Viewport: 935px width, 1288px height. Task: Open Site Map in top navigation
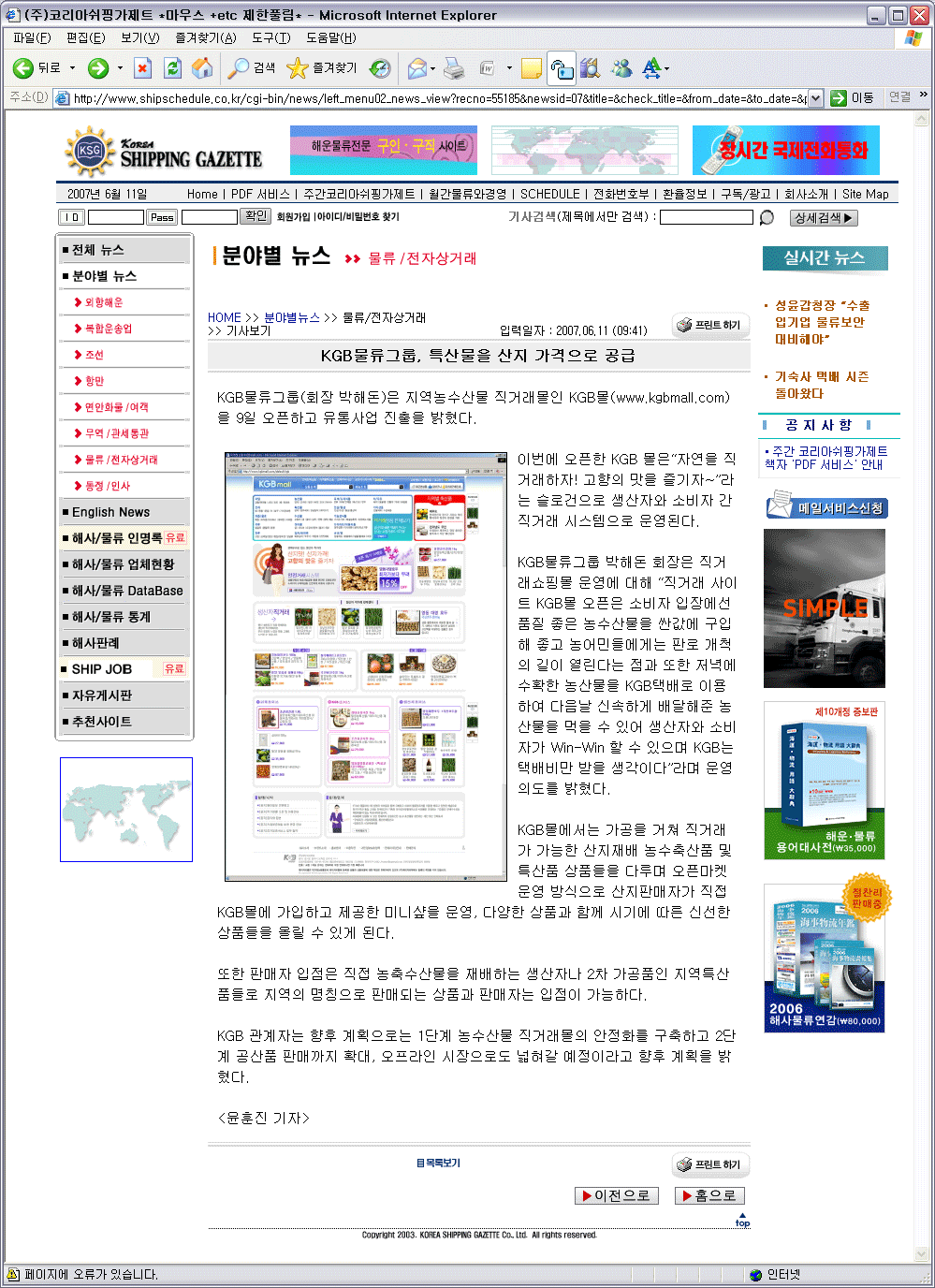coord(866,194)
